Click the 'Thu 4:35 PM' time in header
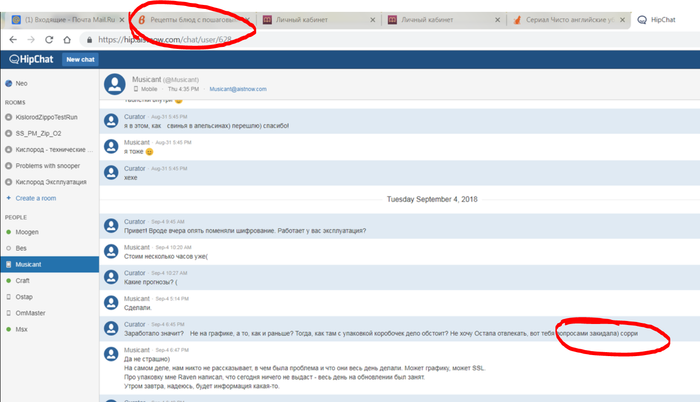 click(183, 89)
